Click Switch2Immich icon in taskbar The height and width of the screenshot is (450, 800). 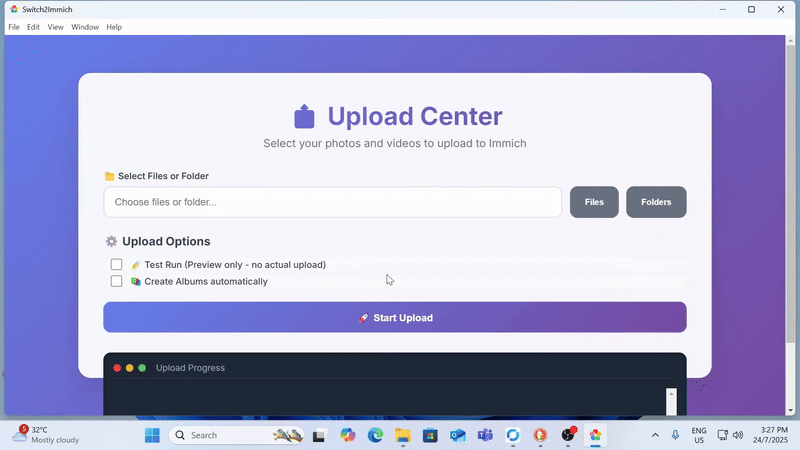click(x=595, y=435)
